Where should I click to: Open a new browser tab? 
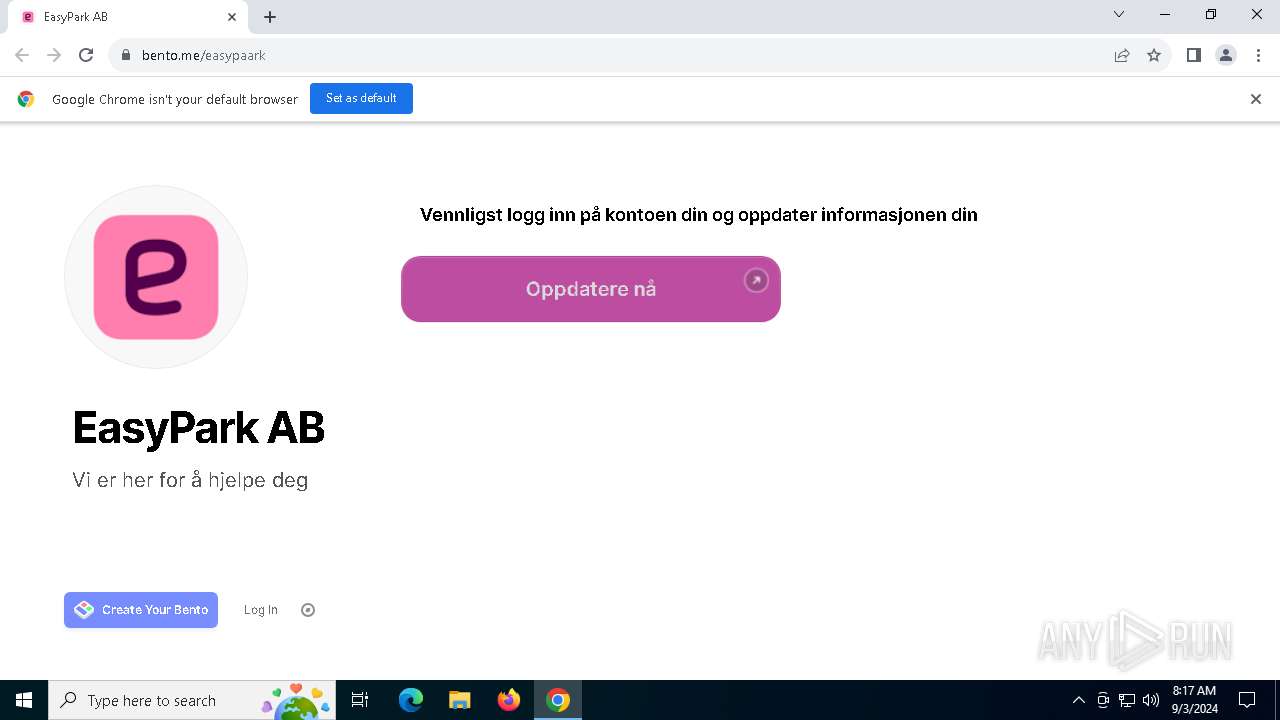tap(270, 17)
